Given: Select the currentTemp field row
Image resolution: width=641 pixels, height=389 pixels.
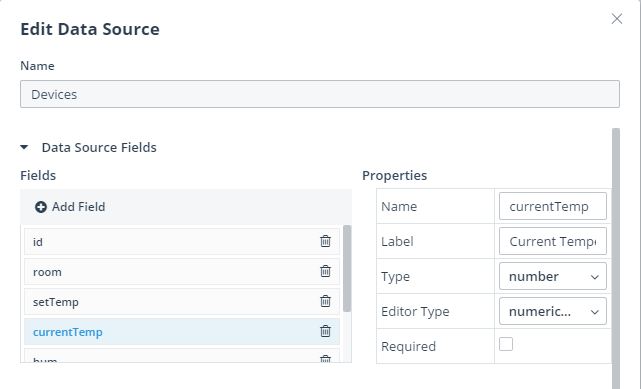Looking at the screenshot, I should click(182, 332).
